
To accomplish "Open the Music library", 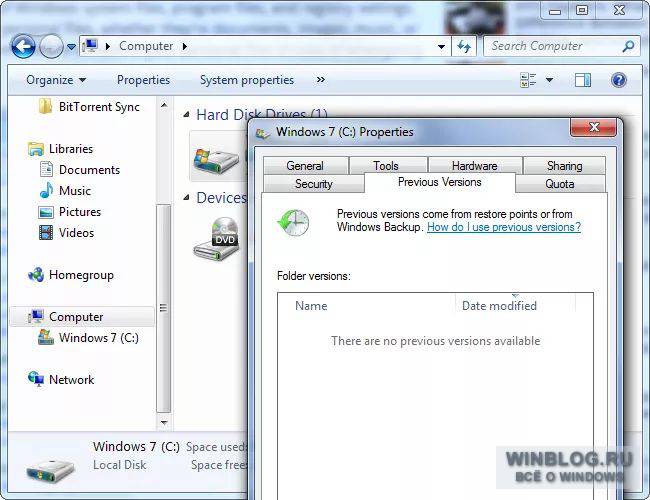I will click(x=65, y=190).
